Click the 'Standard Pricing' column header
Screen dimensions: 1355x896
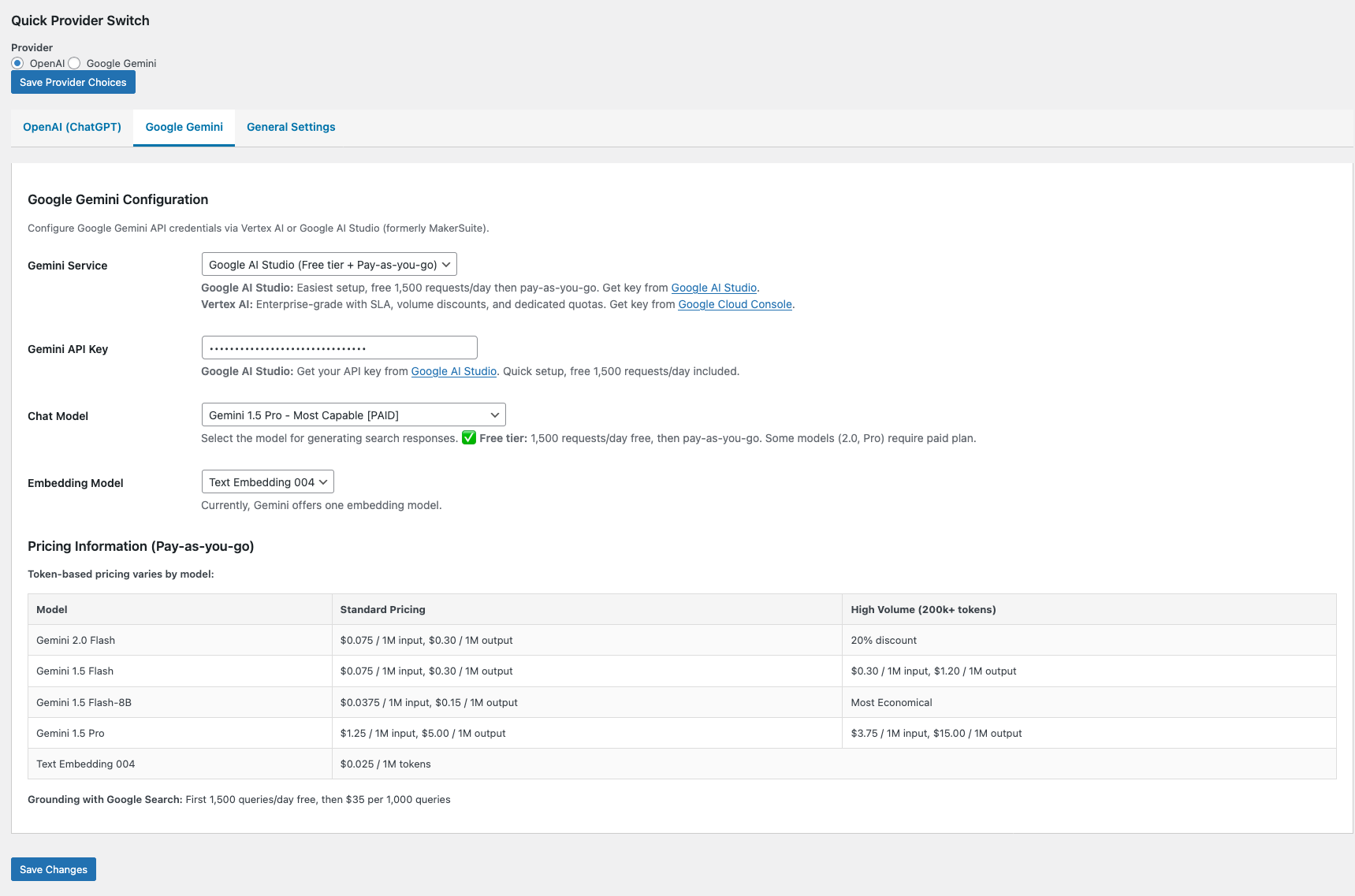click(587, 609)
